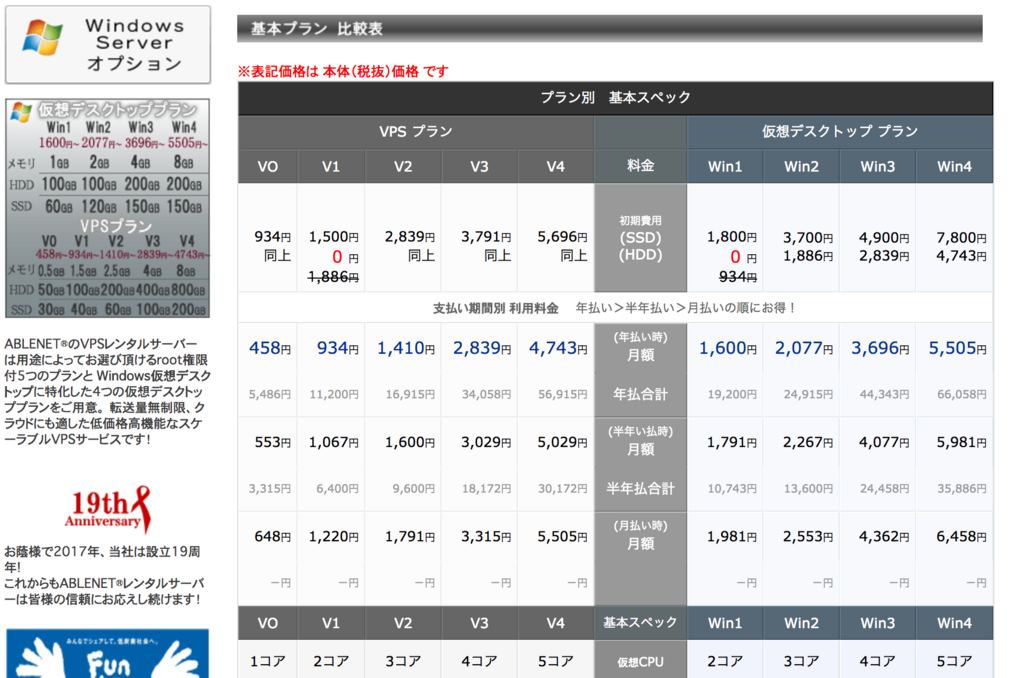This screenshot has height=678, width=1024.
Task: Click the V2 yearly price 1,410円
Action: tap(406, 348)
